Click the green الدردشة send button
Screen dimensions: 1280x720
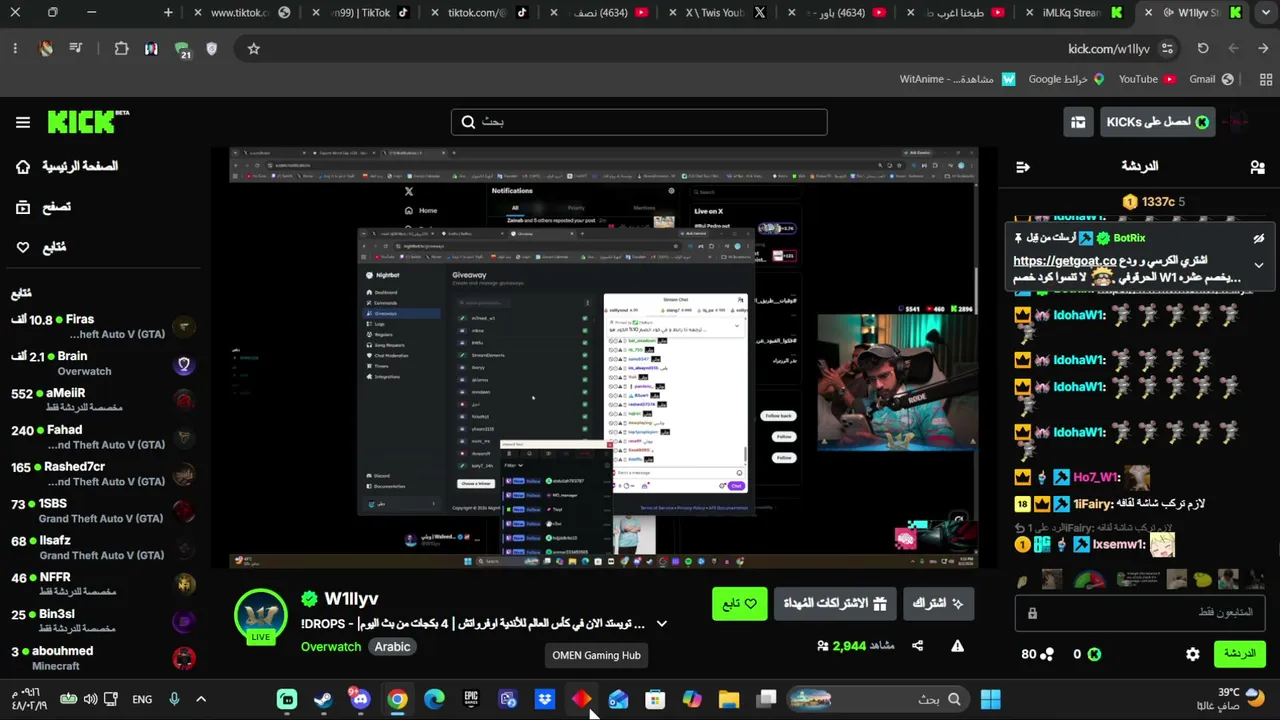point(1239,654)
